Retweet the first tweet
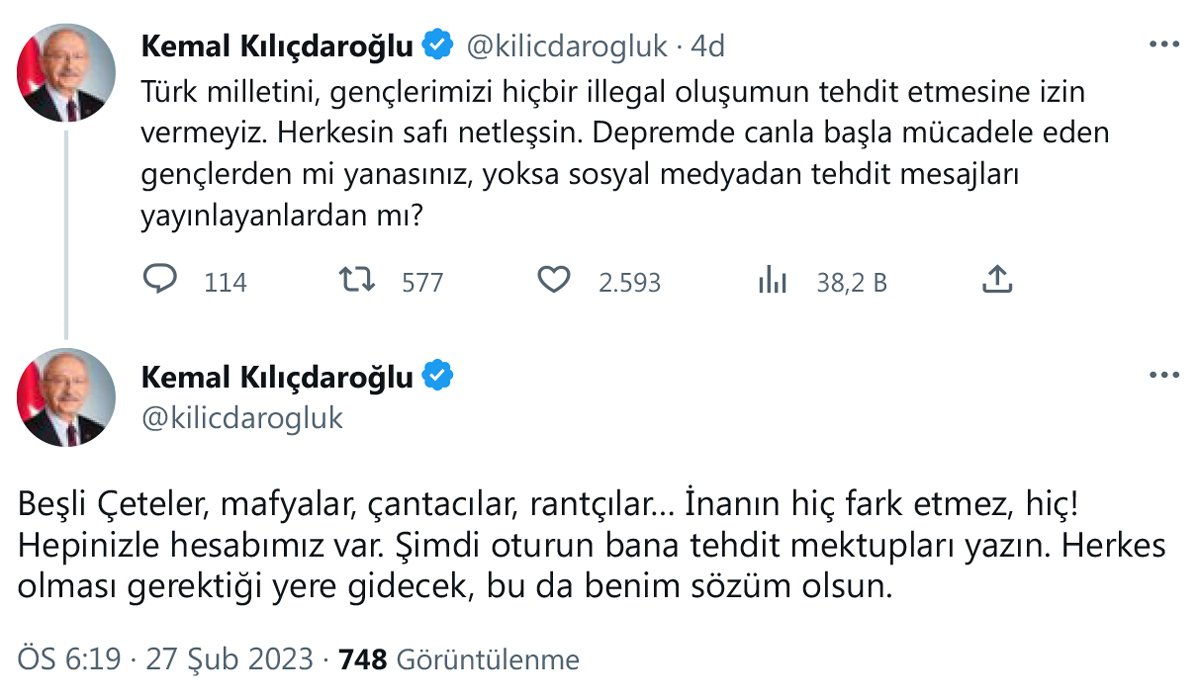Image resolution: width=1200 pixels, height=699 pixels. [357, 281]
